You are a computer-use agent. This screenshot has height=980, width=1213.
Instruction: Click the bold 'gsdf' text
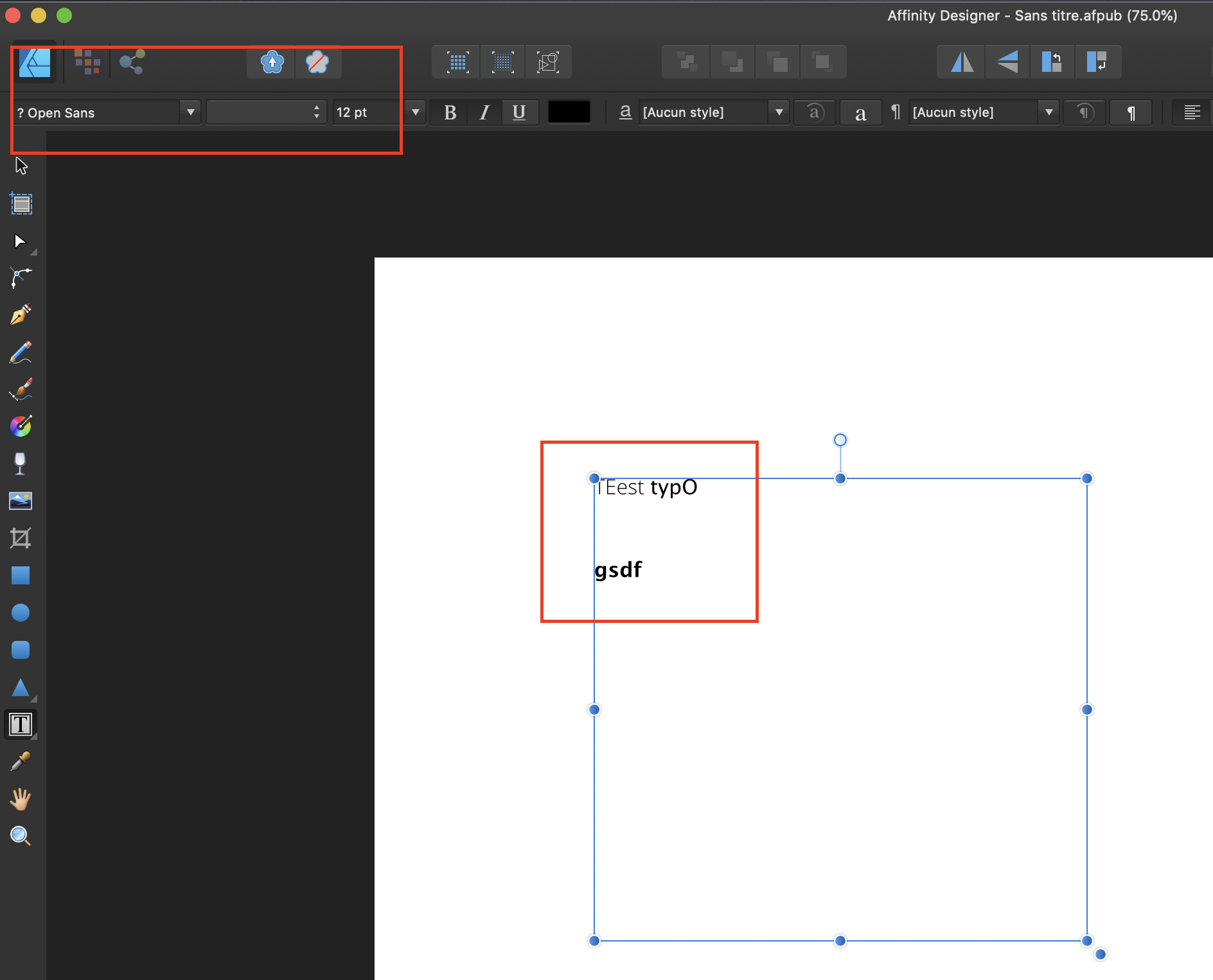[618, 570]
